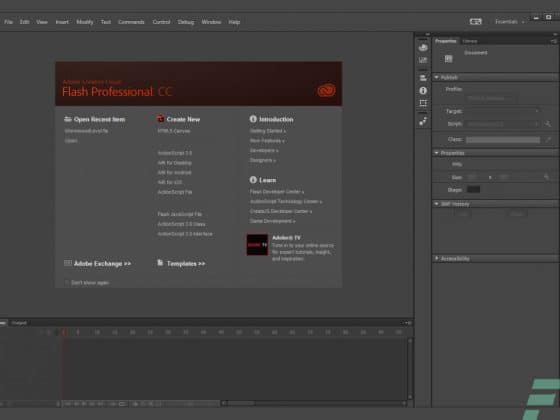
Task: Toggle the Loop button in timeline
Action: (122, 404)
